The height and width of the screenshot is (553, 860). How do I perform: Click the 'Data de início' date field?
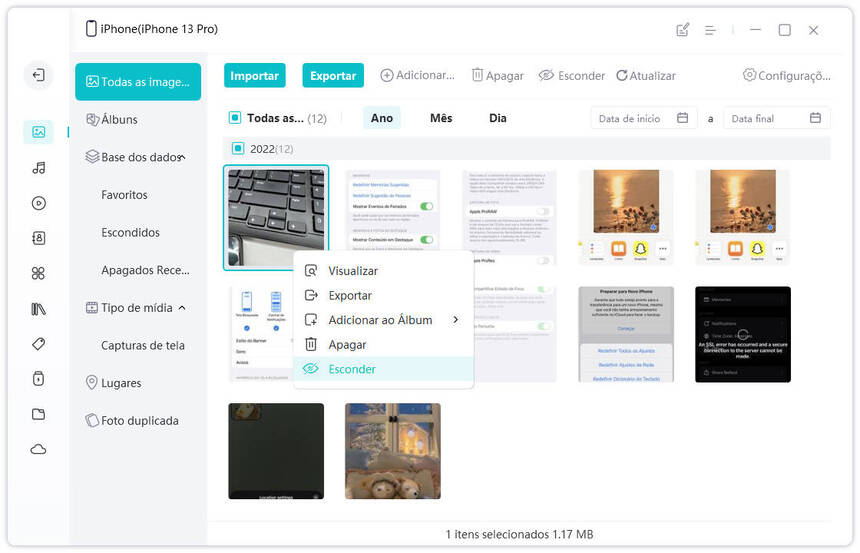[x=643, y=118]
